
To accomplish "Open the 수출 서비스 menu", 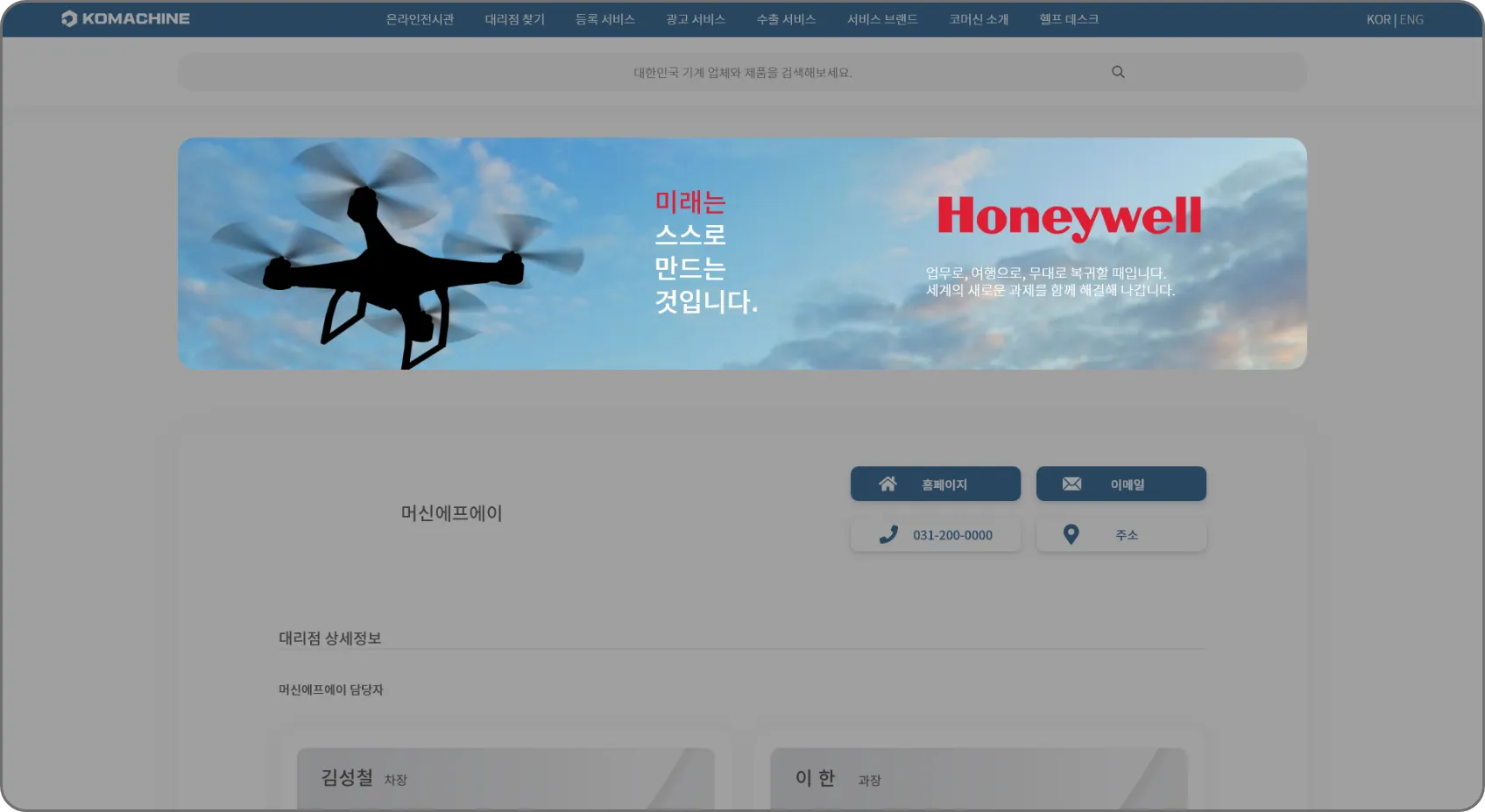I will [x=786, y=19].
